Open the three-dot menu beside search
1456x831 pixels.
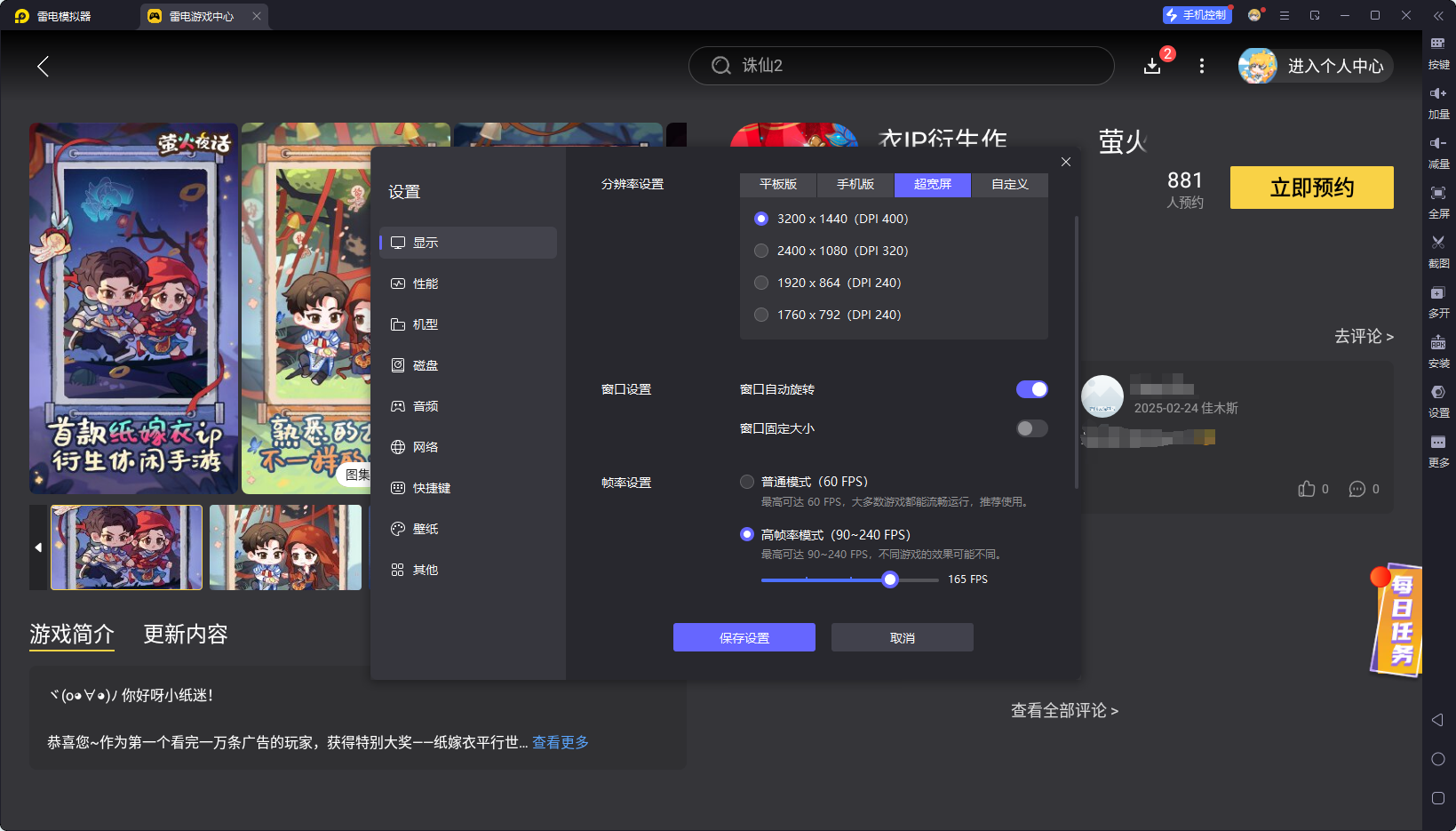pyautogui.click(x=1201, y=66)
